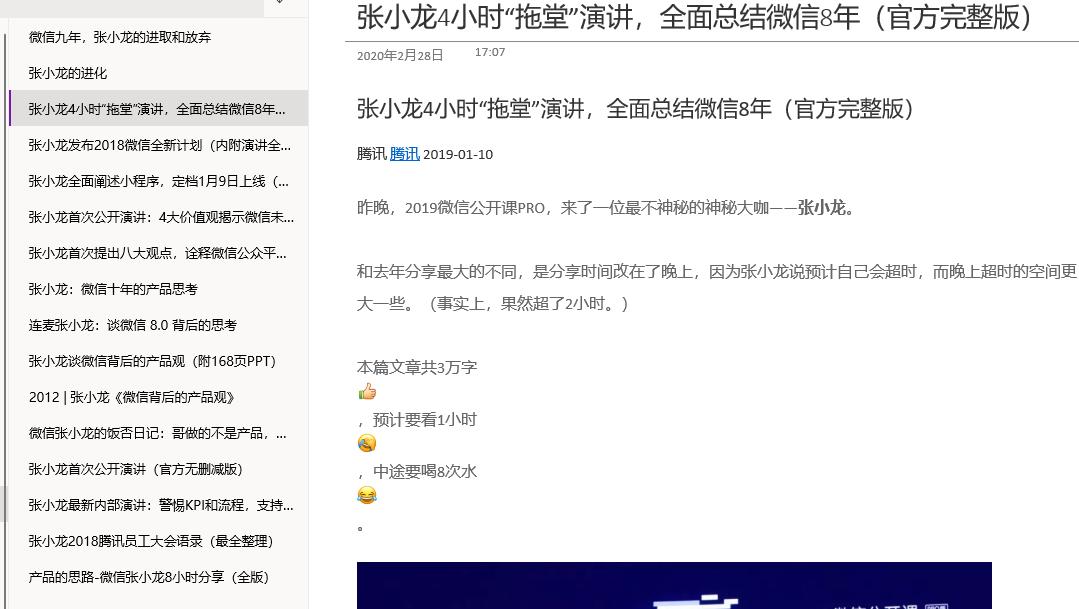Click the smiling face emoji below the text
Image resolution: width=1079 pixels, height=609 pixels.
tap(367, 443)
